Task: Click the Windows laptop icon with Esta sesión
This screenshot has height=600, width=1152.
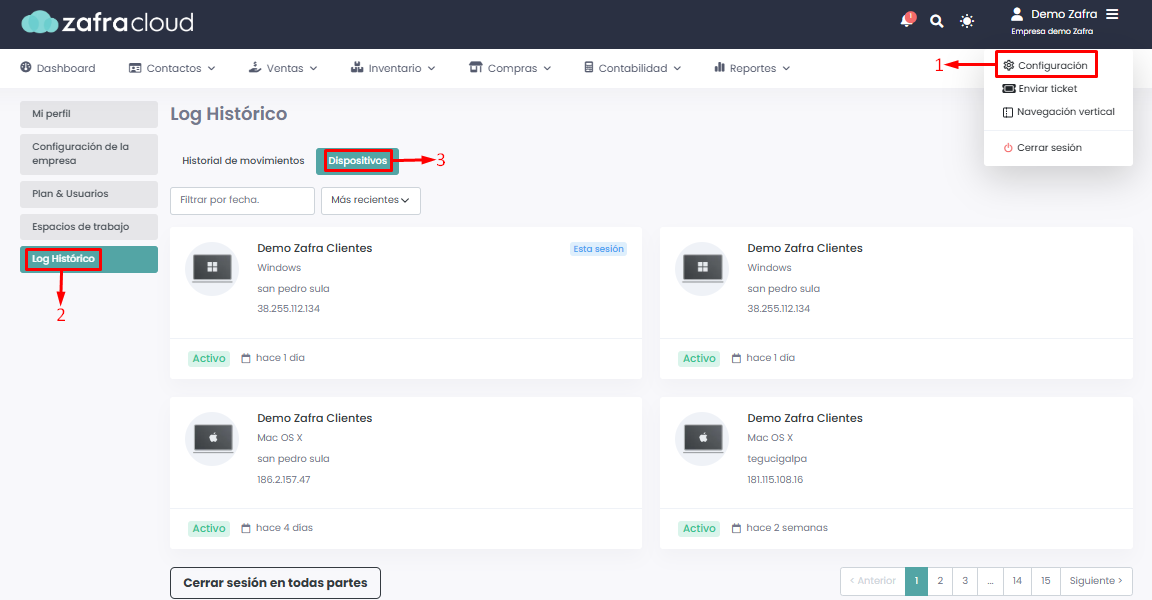Action: (x=212, y=269)
